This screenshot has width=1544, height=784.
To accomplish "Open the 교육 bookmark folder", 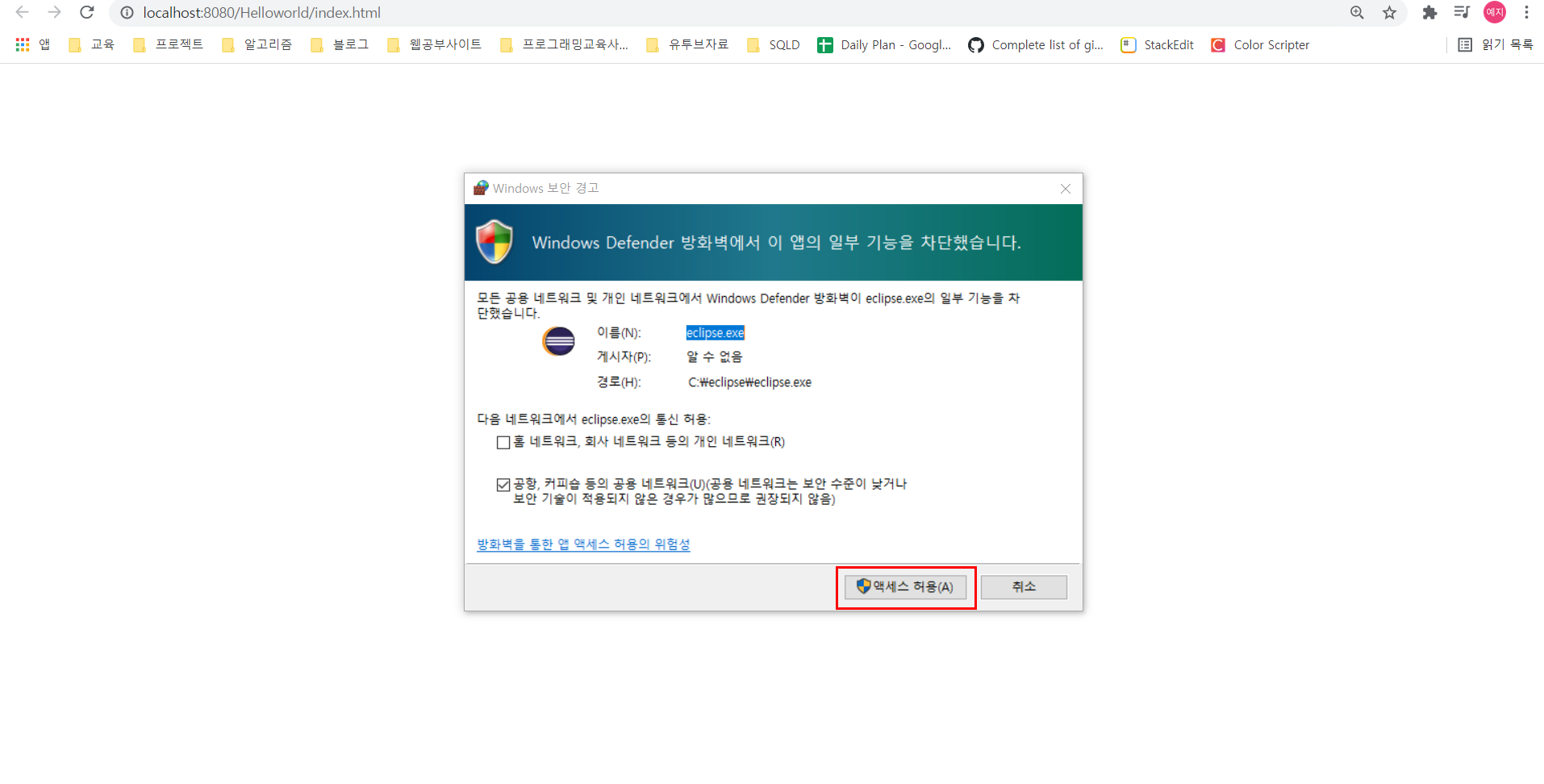I will tap(91, 45).
